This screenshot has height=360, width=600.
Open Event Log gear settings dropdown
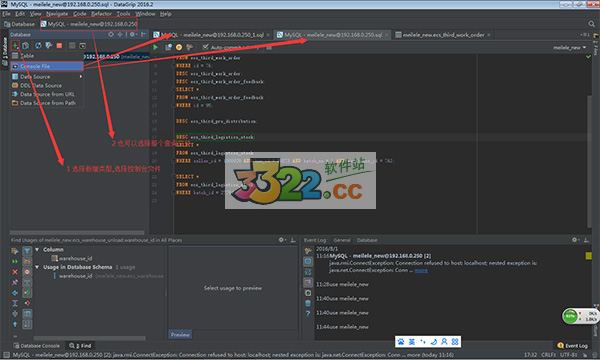coord(576,240)
